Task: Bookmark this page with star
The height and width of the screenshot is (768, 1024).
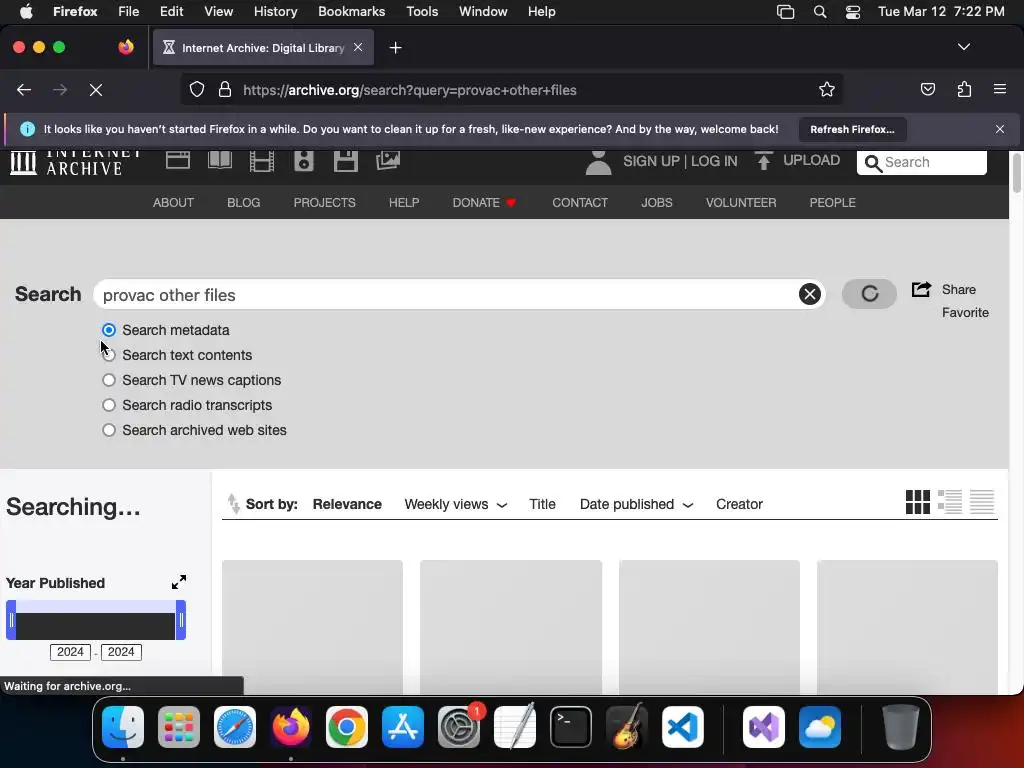Action: [827, 90]
